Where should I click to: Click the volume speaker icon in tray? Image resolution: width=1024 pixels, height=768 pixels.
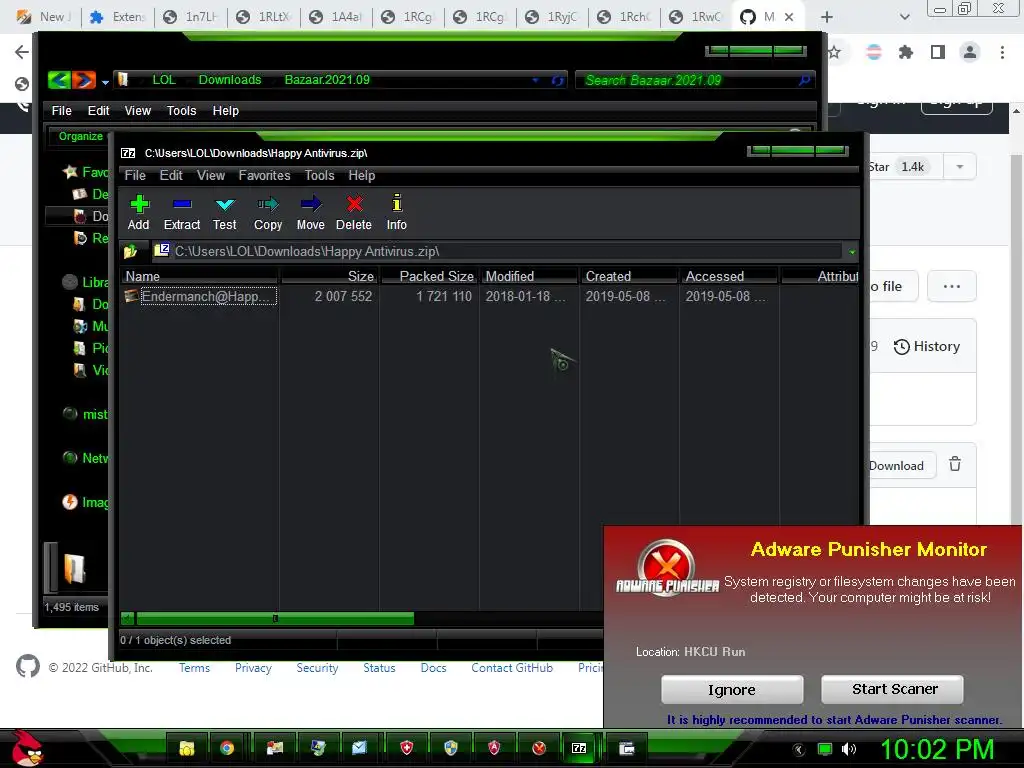pos(849,749)
